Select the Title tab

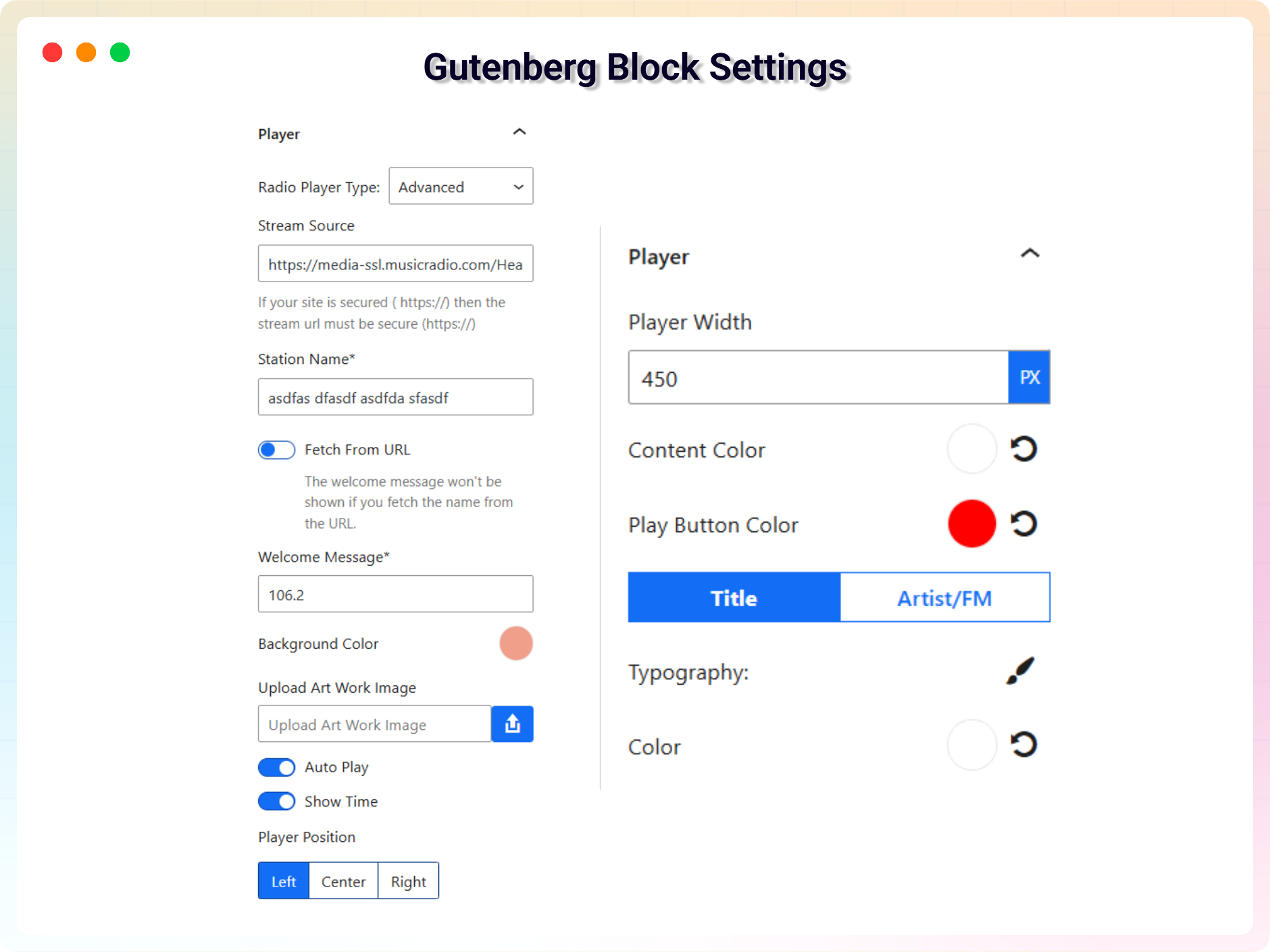point(734,597)
